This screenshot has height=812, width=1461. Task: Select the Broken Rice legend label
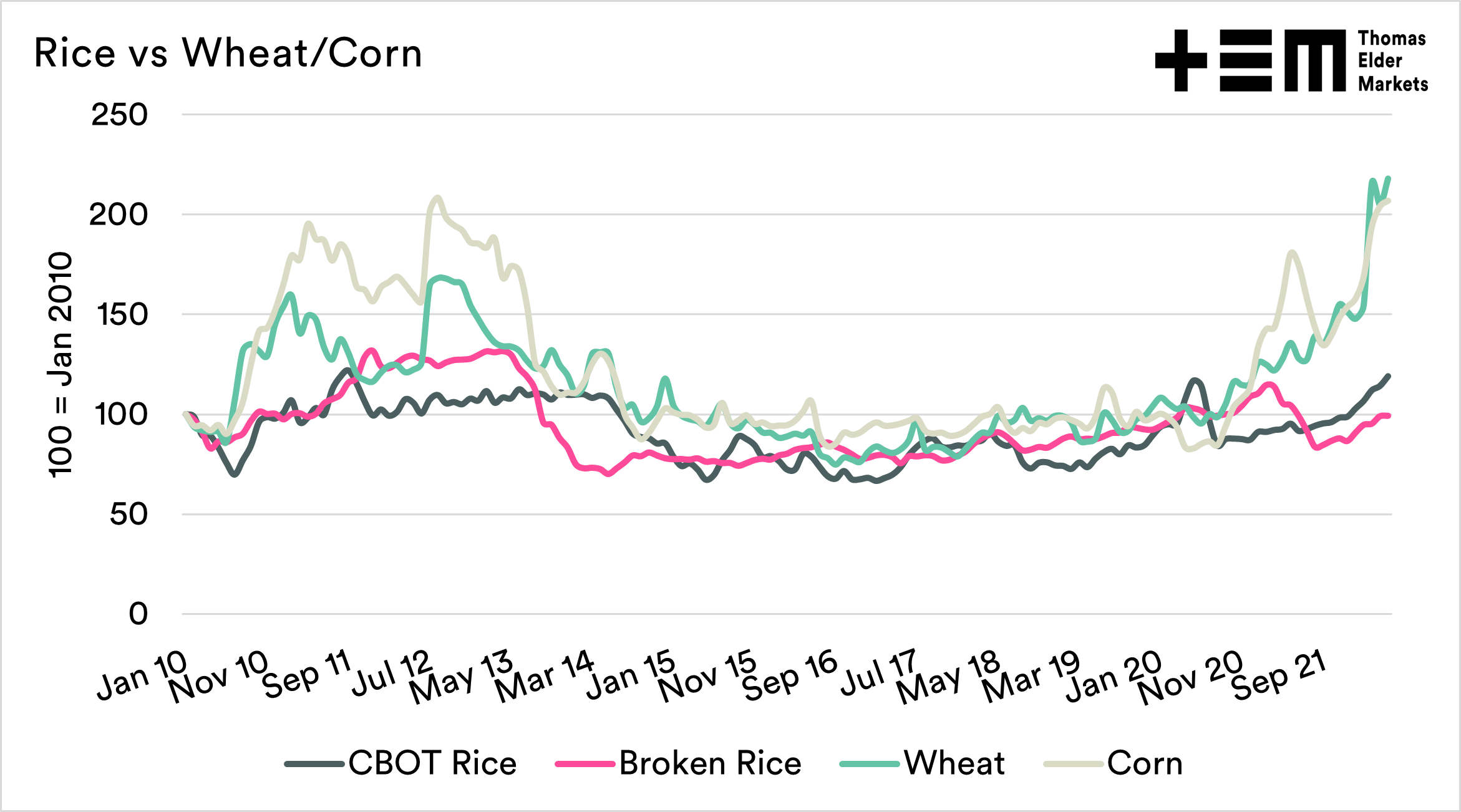point(710,763)
